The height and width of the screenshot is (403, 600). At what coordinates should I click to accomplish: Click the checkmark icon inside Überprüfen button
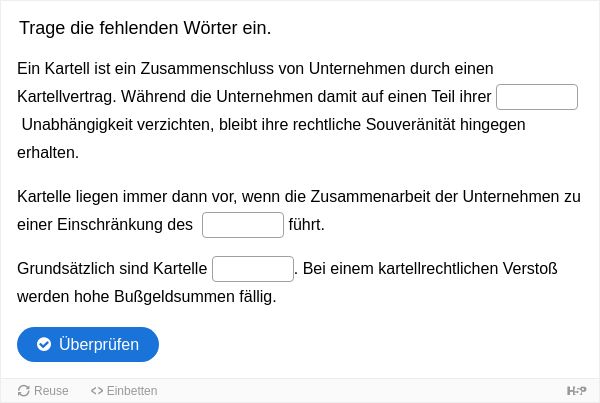coord(44,344)
